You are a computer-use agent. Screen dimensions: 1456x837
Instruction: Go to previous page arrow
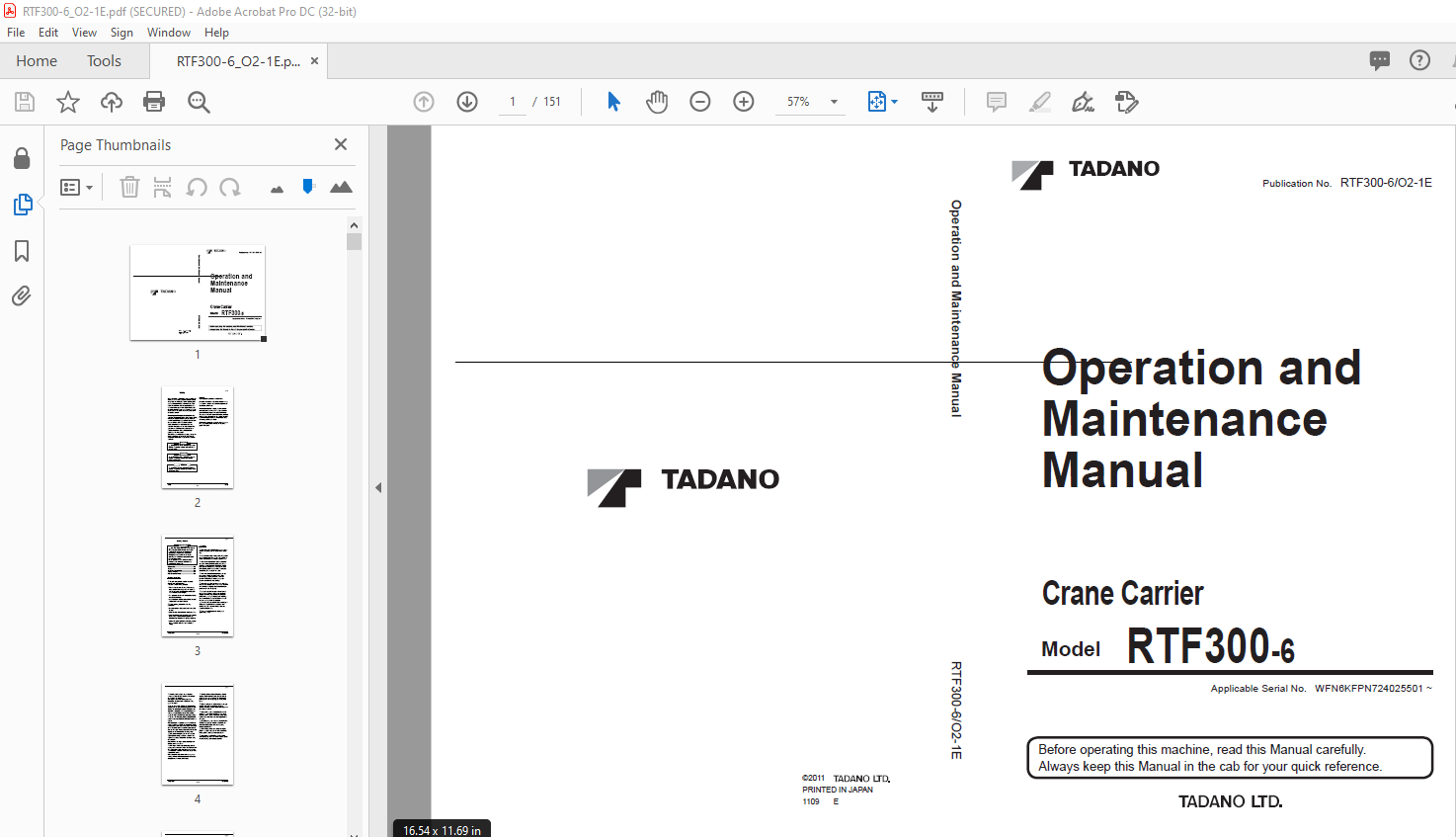424,102
